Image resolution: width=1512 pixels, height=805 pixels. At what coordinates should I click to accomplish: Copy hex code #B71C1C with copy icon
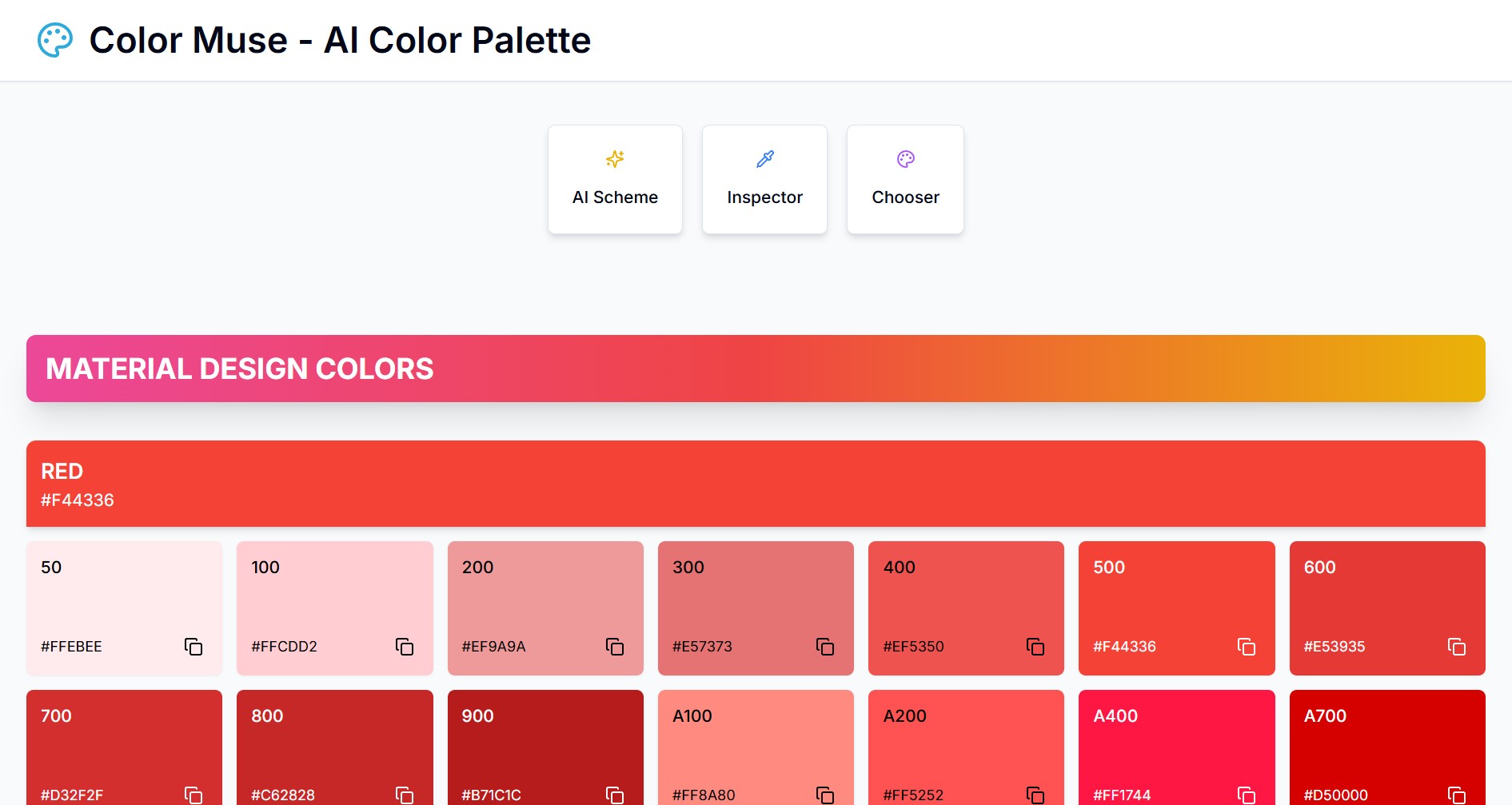(x=615, y=795)
